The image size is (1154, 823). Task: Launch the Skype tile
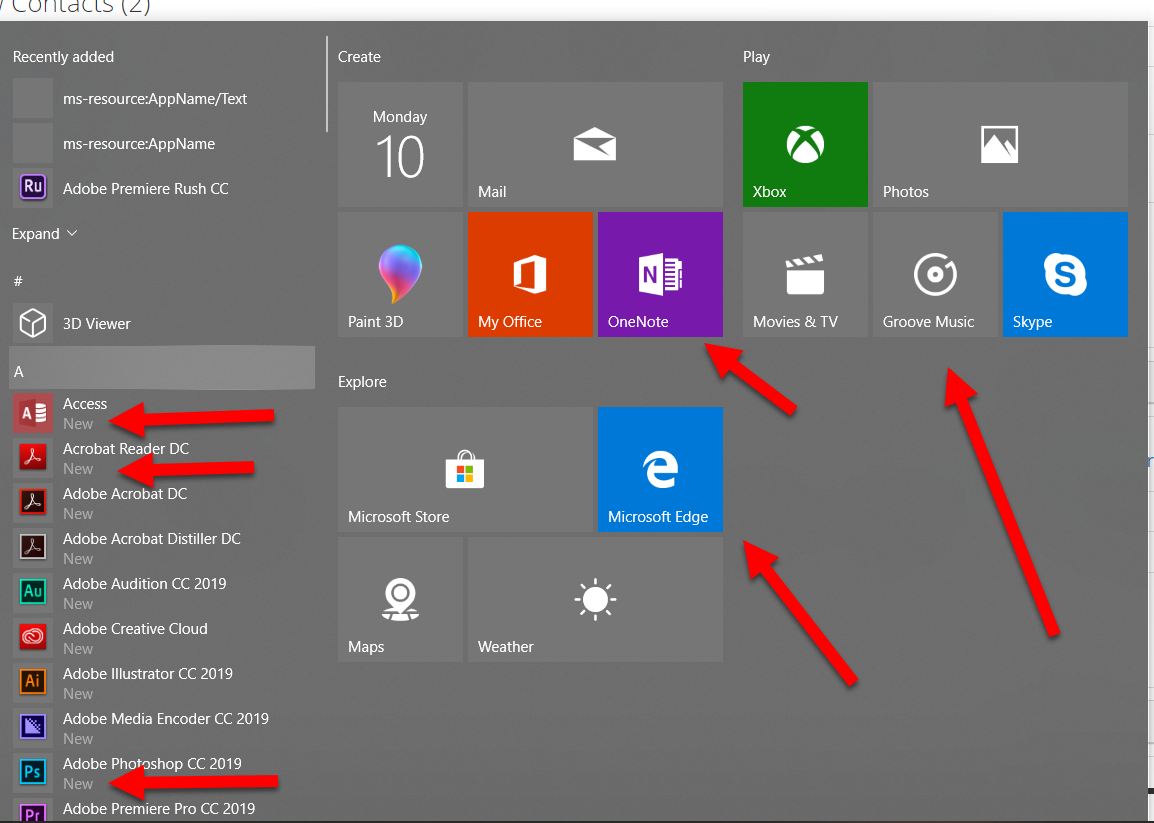[x=1065, y=275]
